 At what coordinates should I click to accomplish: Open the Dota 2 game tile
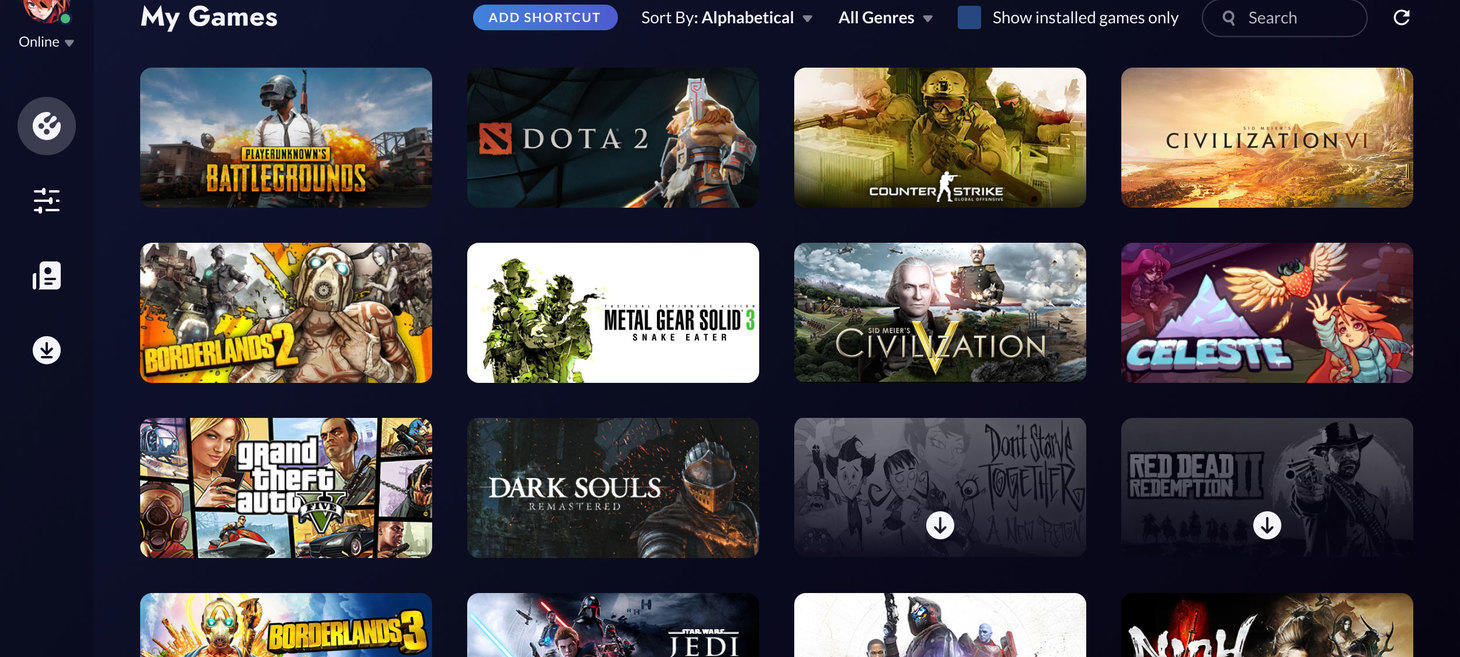click(613, 138)
